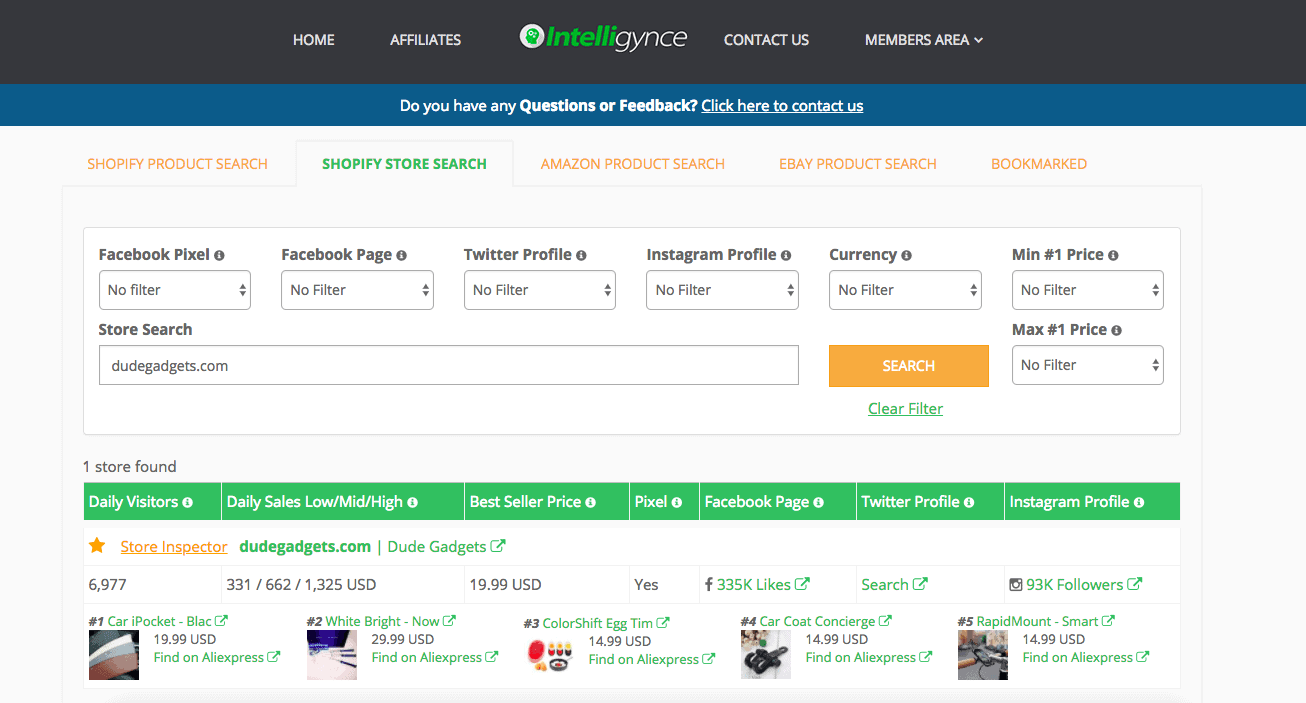Click external link icon after RapidMount - Smart

tap(1109, 621)
